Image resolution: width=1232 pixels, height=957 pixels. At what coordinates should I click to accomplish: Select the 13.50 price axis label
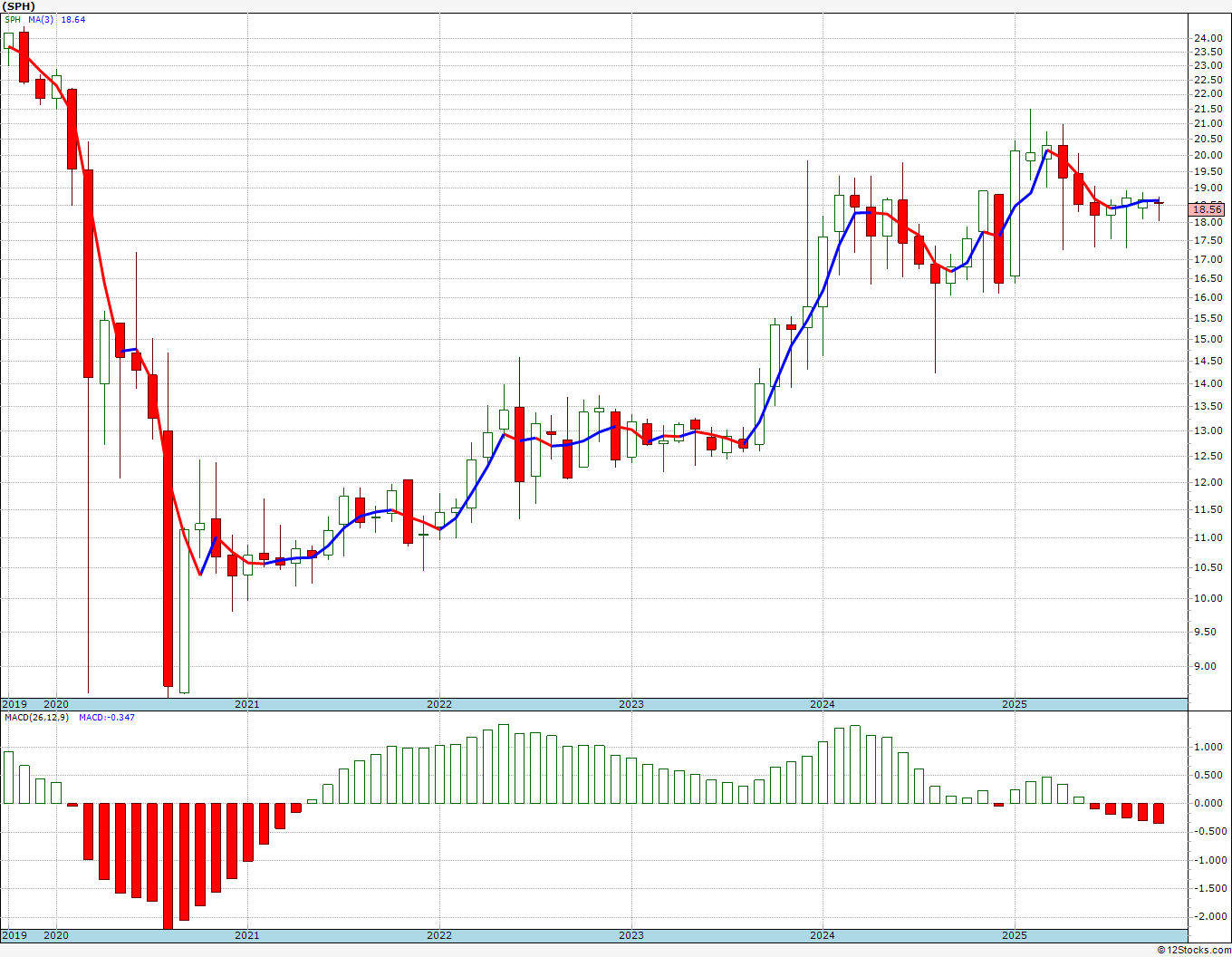click(x=1208, y=407)
